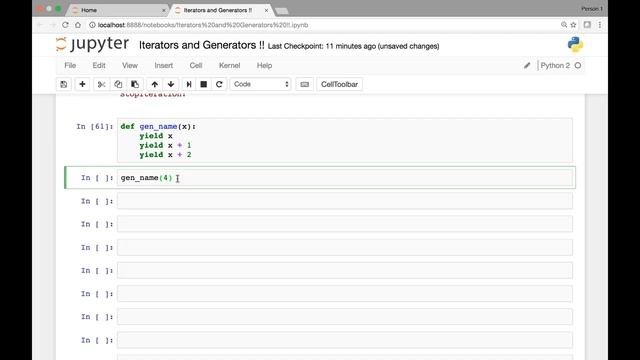Image resolution: width=640 pixels, height=360 pixels.
Task: Click the localhost address bar
Action: click(322, 25)
